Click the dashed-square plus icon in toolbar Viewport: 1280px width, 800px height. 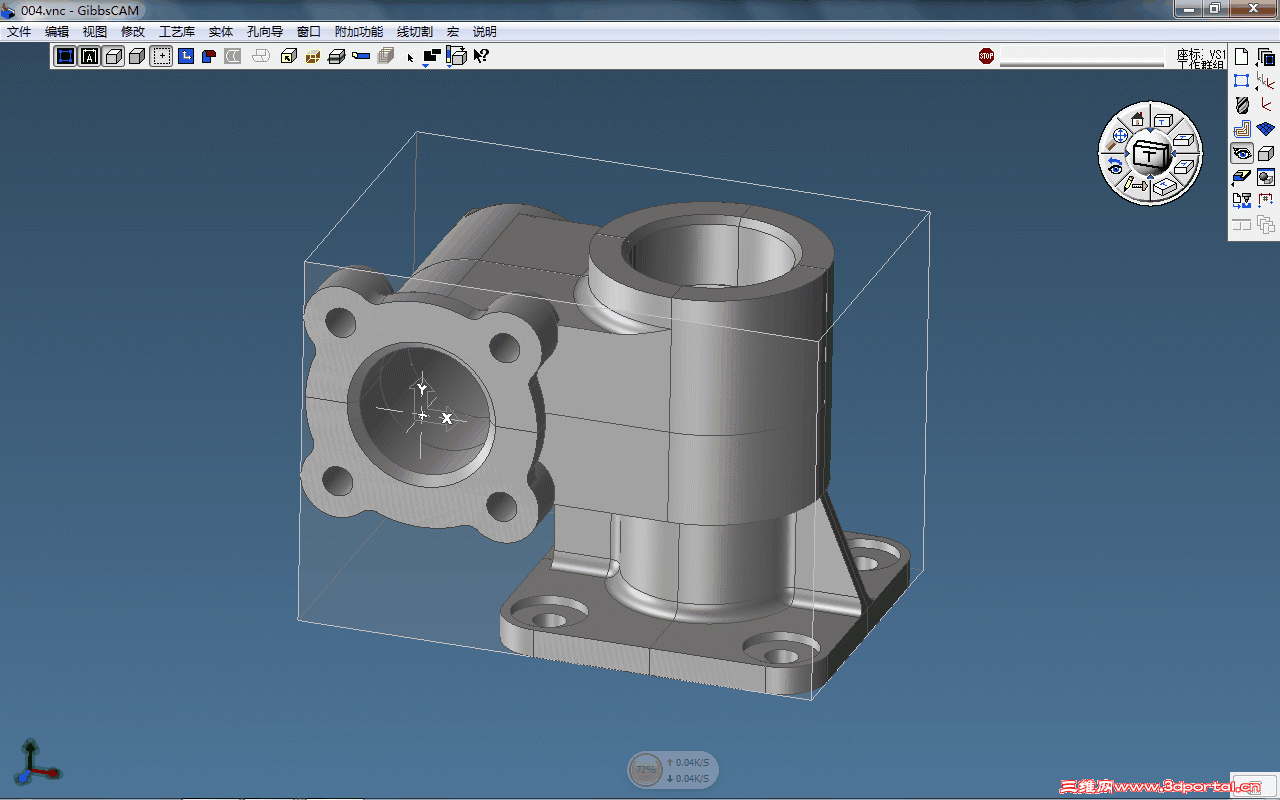coord(161,56)
